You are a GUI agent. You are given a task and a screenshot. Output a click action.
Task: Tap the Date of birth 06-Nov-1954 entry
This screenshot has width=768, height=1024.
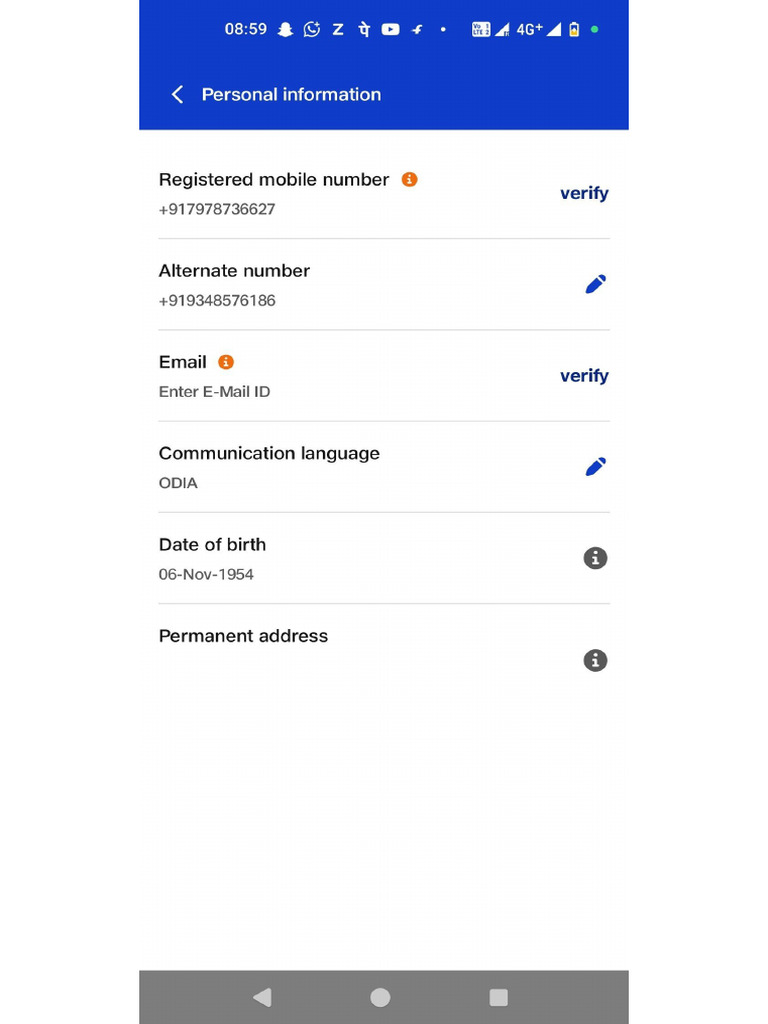206,574
